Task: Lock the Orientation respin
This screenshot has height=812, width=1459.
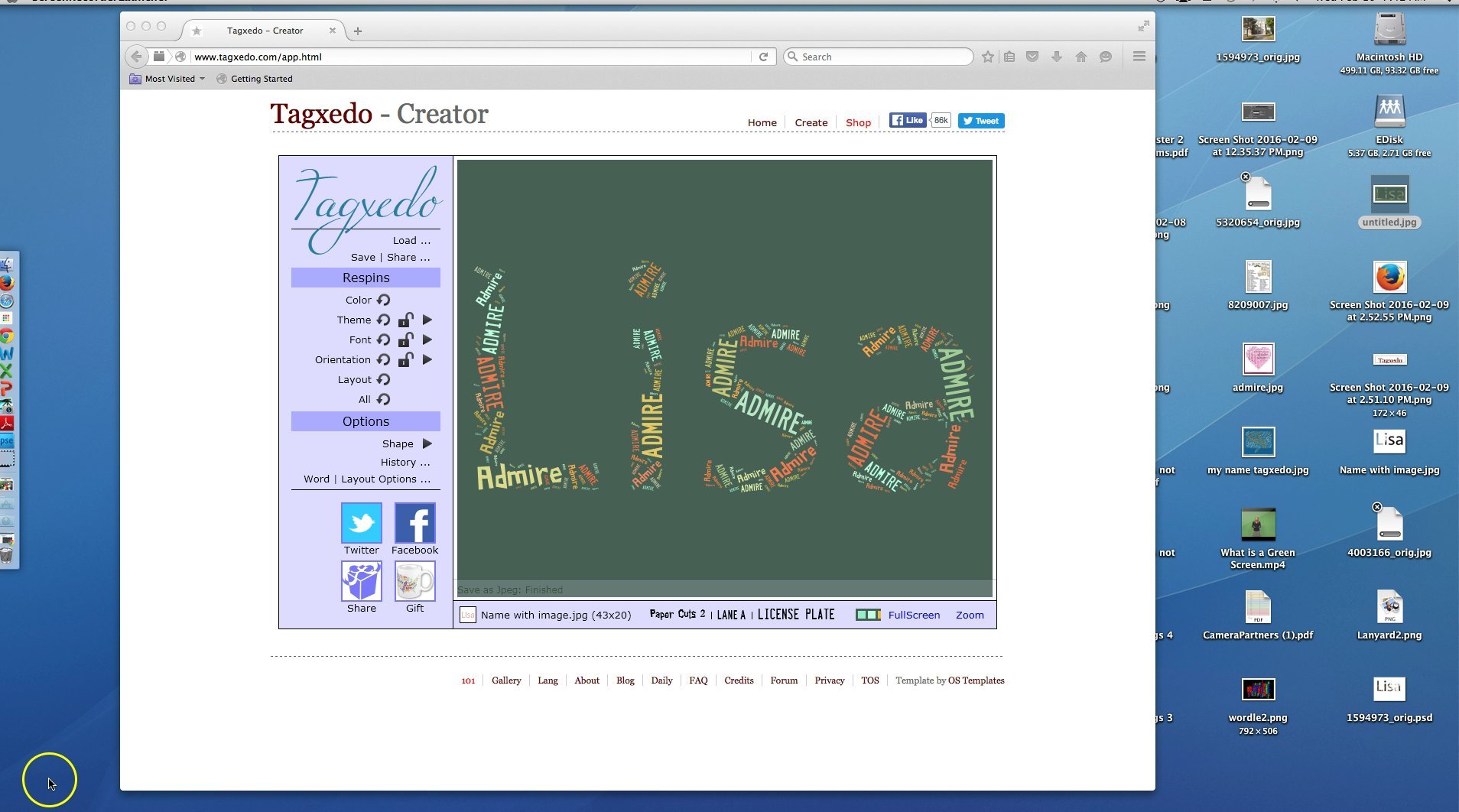Action: tap(405, 360)
